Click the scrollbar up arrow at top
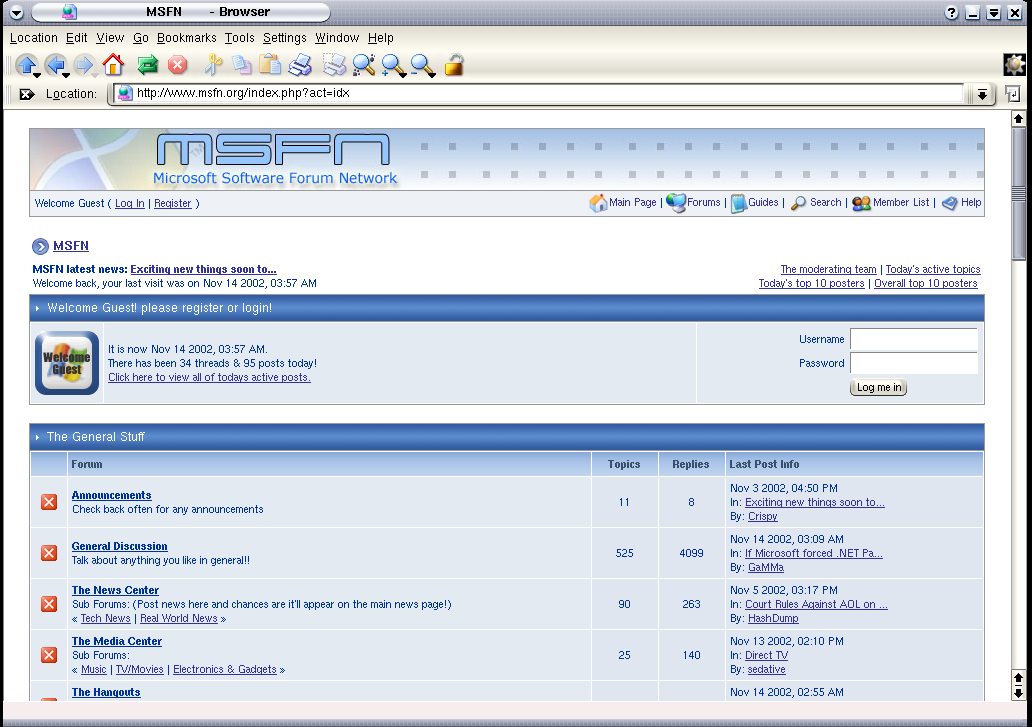1032x727 pixels. 1019,119
